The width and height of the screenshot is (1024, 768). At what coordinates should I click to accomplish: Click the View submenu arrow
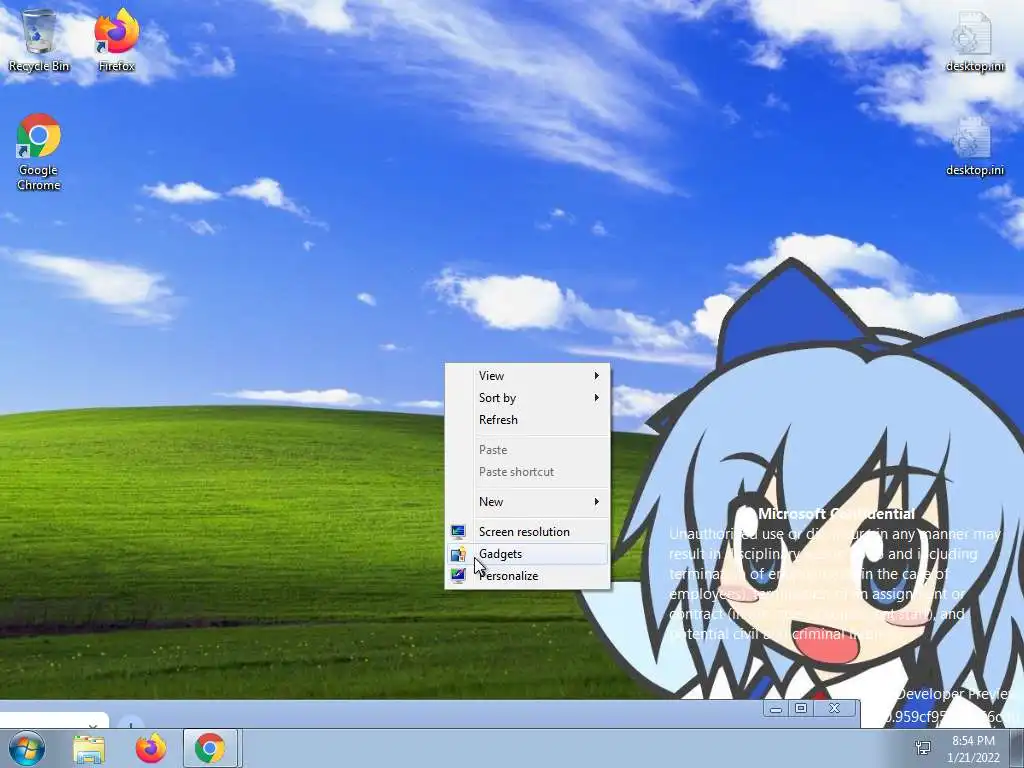click(596, 376)
